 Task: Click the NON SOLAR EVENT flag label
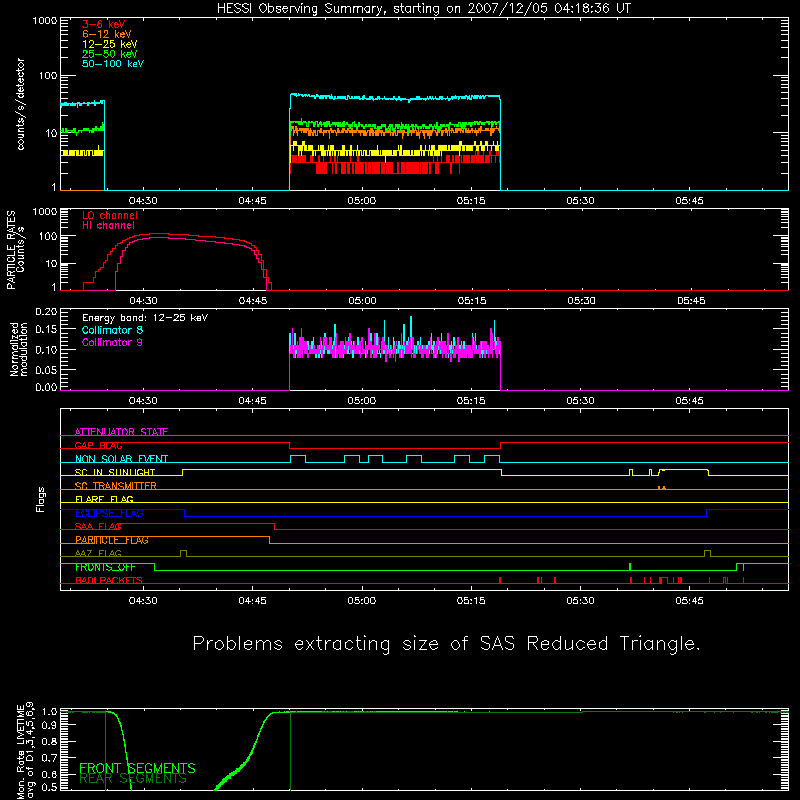(121, 459)
